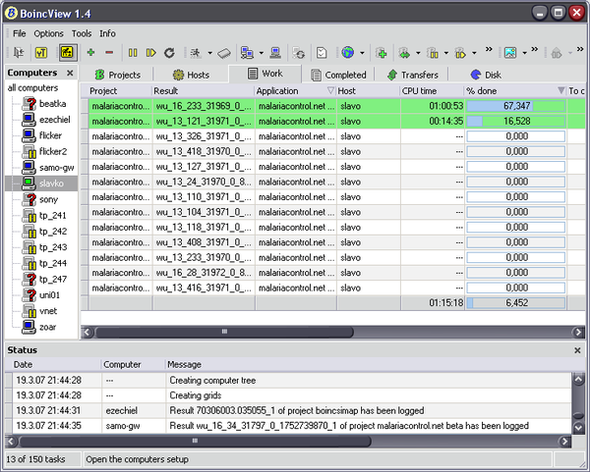The image size is (590, 472).
Task: Sort status log by Date header
Action: 56,364
